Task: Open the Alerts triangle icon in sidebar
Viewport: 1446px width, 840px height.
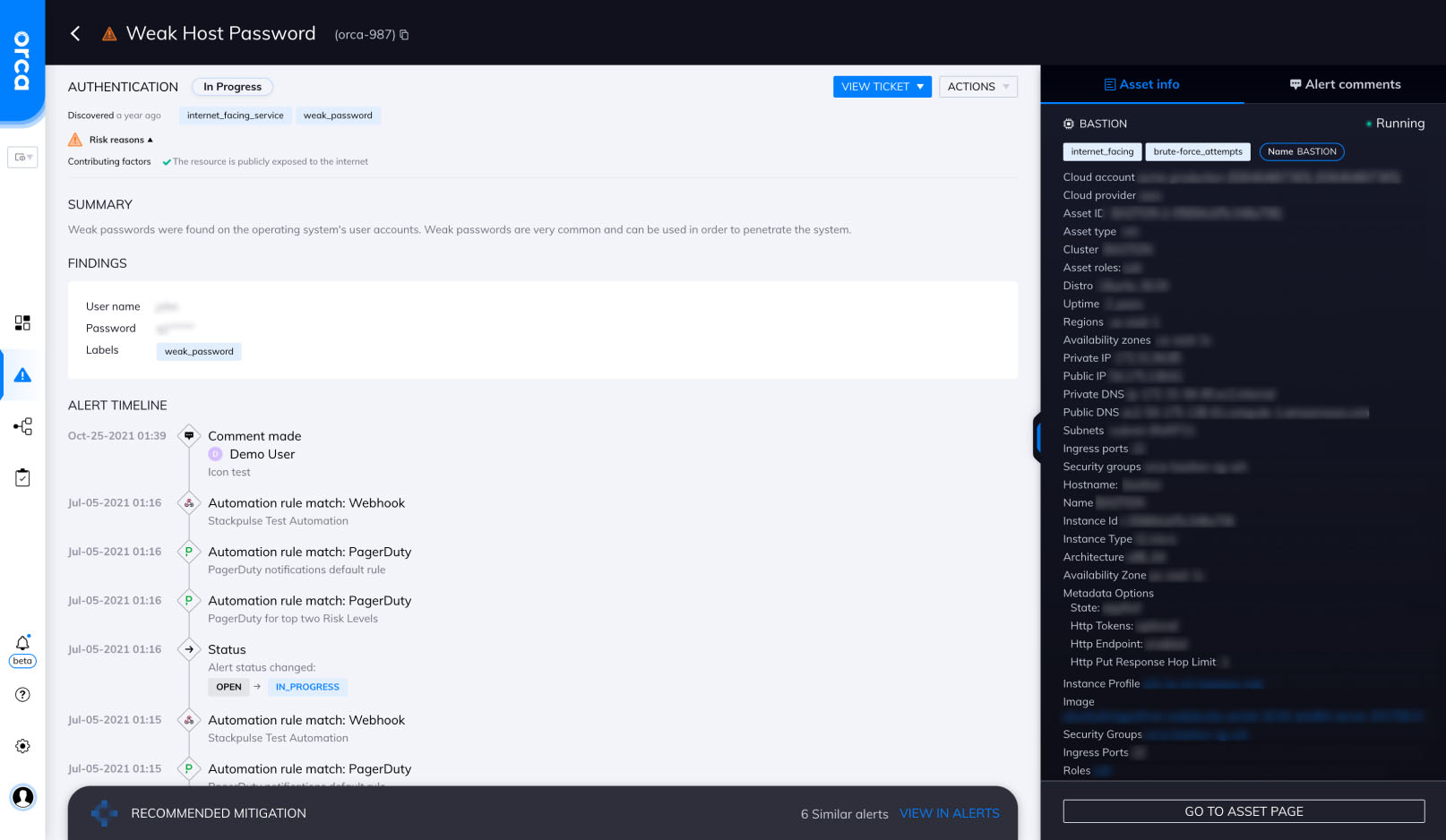Action: click(x=22, y=375)
